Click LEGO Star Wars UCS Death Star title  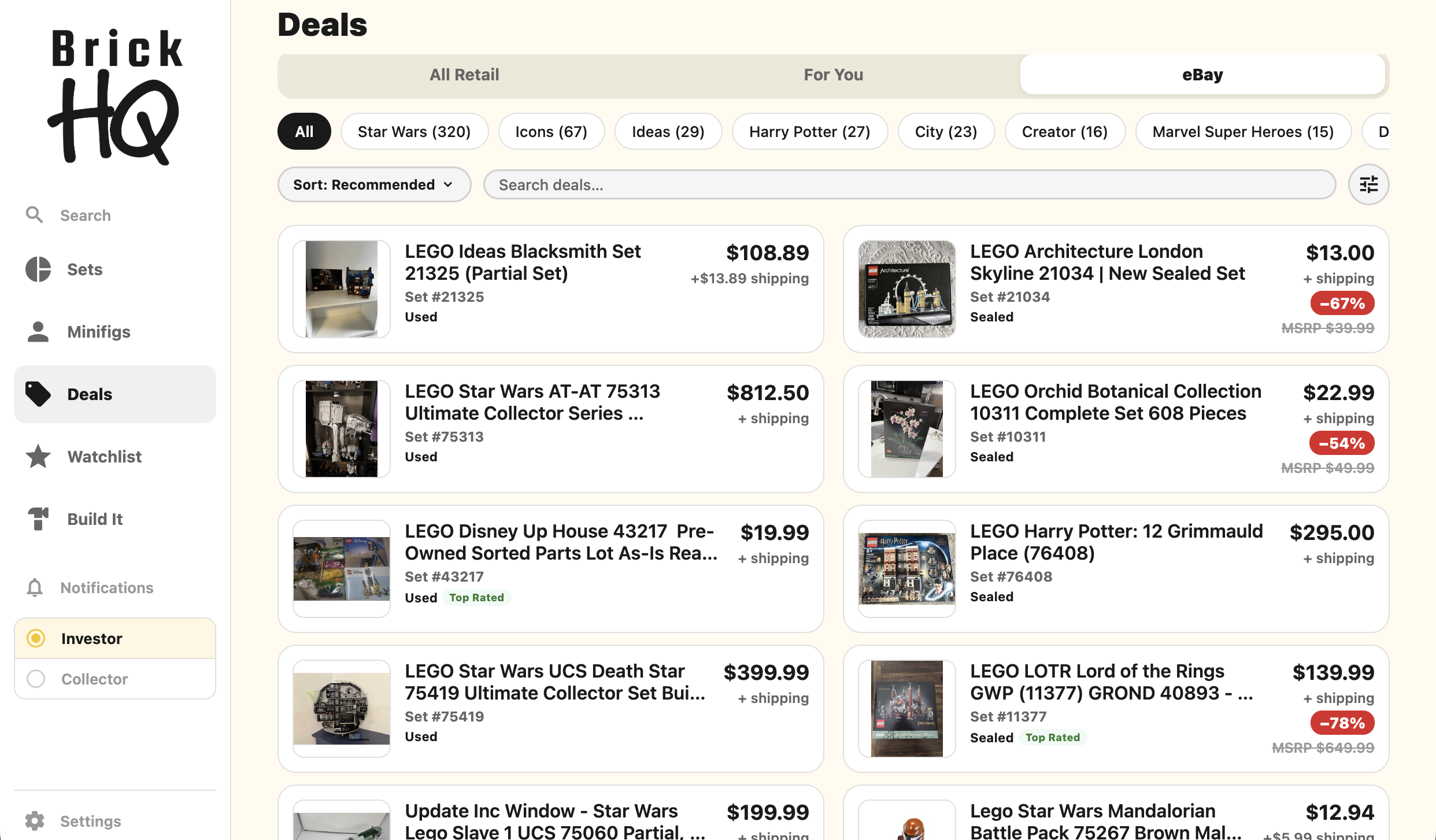[x=556, y=682]
